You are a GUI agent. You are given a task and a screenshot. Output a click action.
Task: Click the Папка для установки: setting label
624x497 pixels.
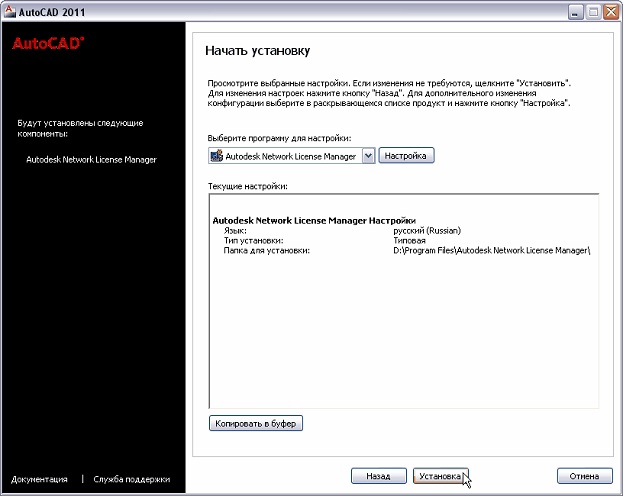pos(267,250)
